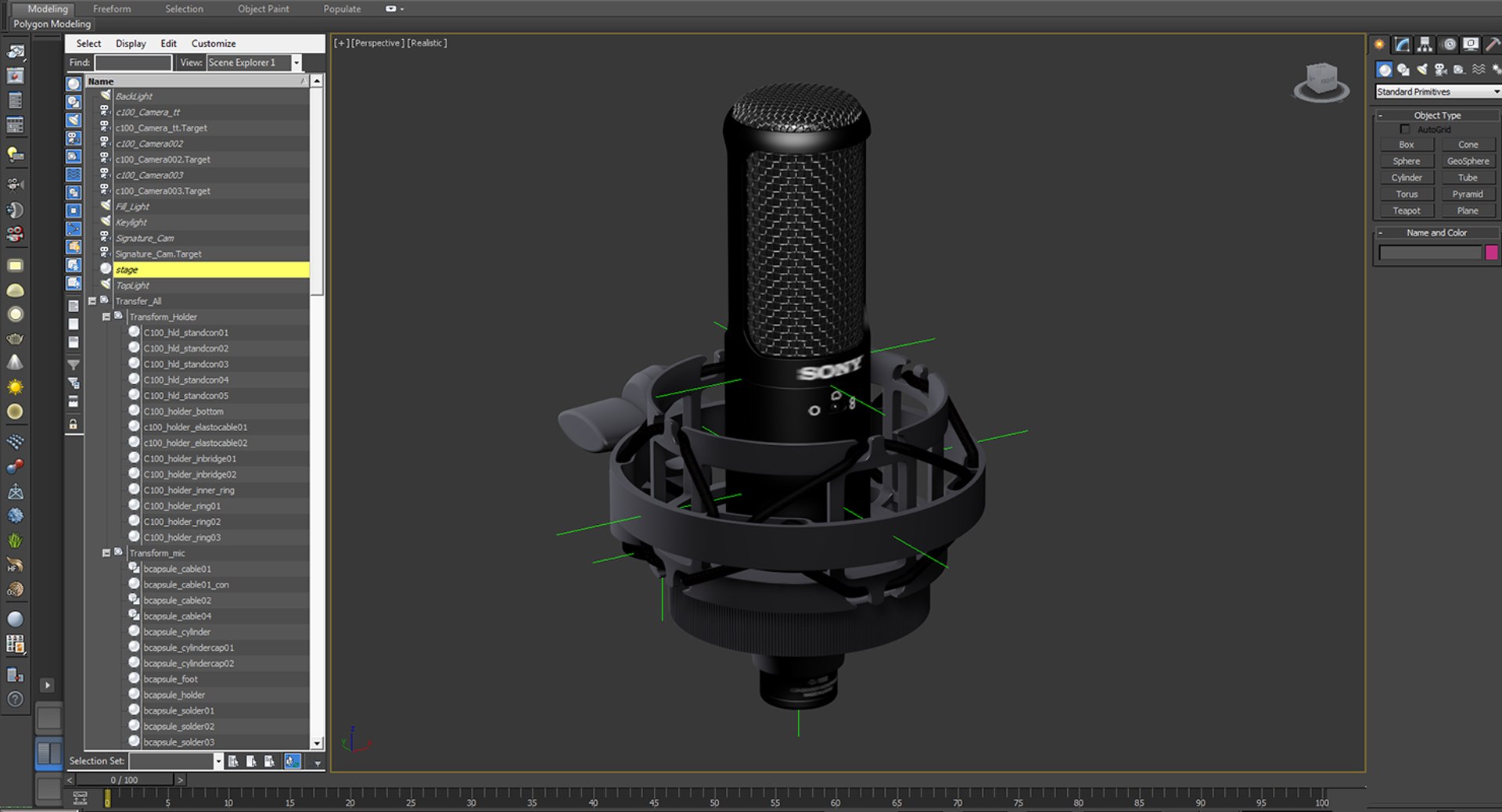Open the ribbon options dropdown after Populate
Viewport: 1502px width, 812px height.
[x=395, y=9]
